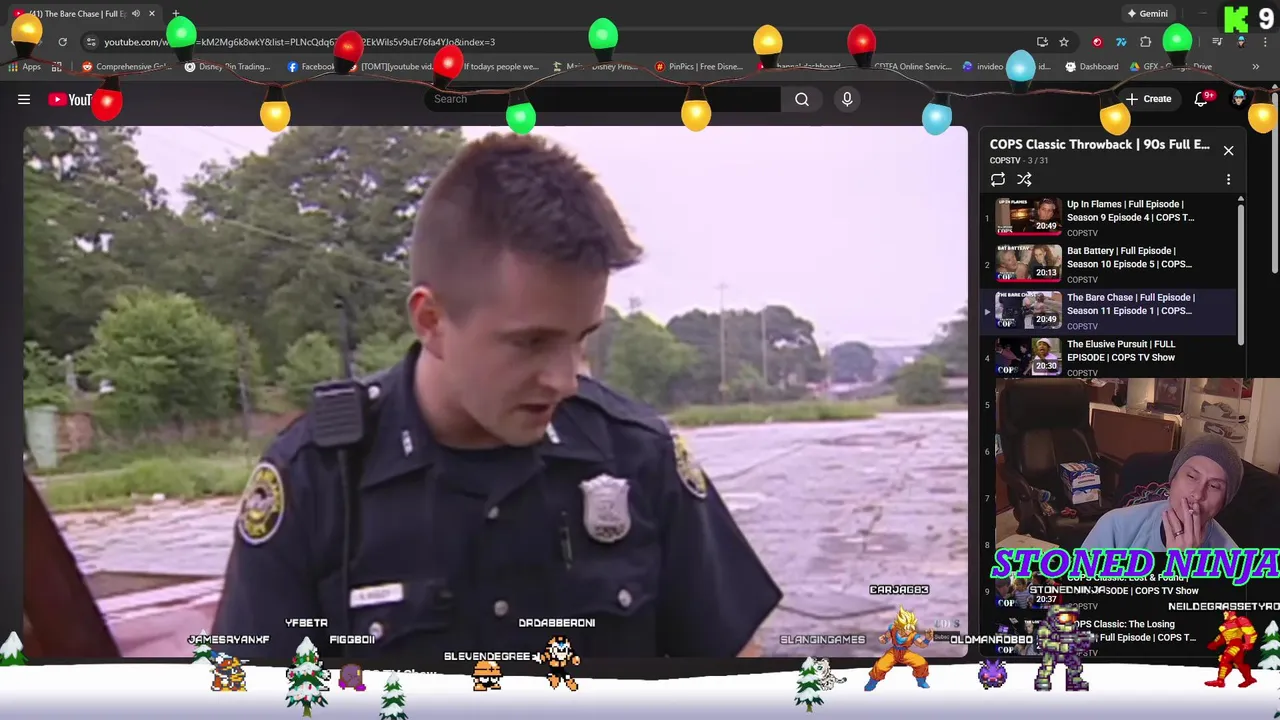
Task: Open the Dashboard bookmark
Action: click(1092, 67)
